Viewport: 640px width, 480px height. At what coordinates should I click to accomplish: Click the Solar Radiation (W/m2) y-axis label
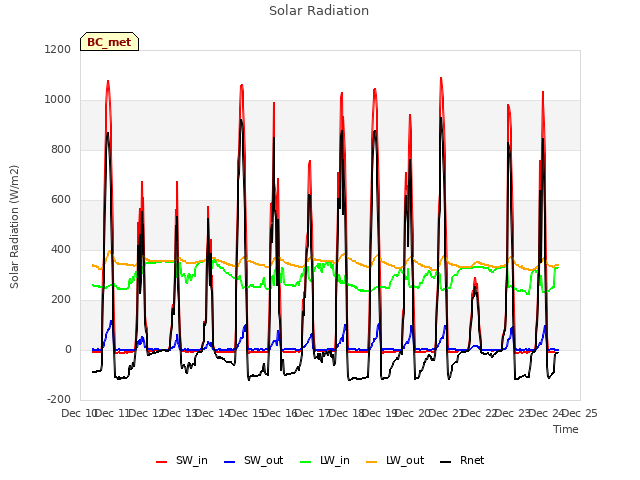click(14, 227)
